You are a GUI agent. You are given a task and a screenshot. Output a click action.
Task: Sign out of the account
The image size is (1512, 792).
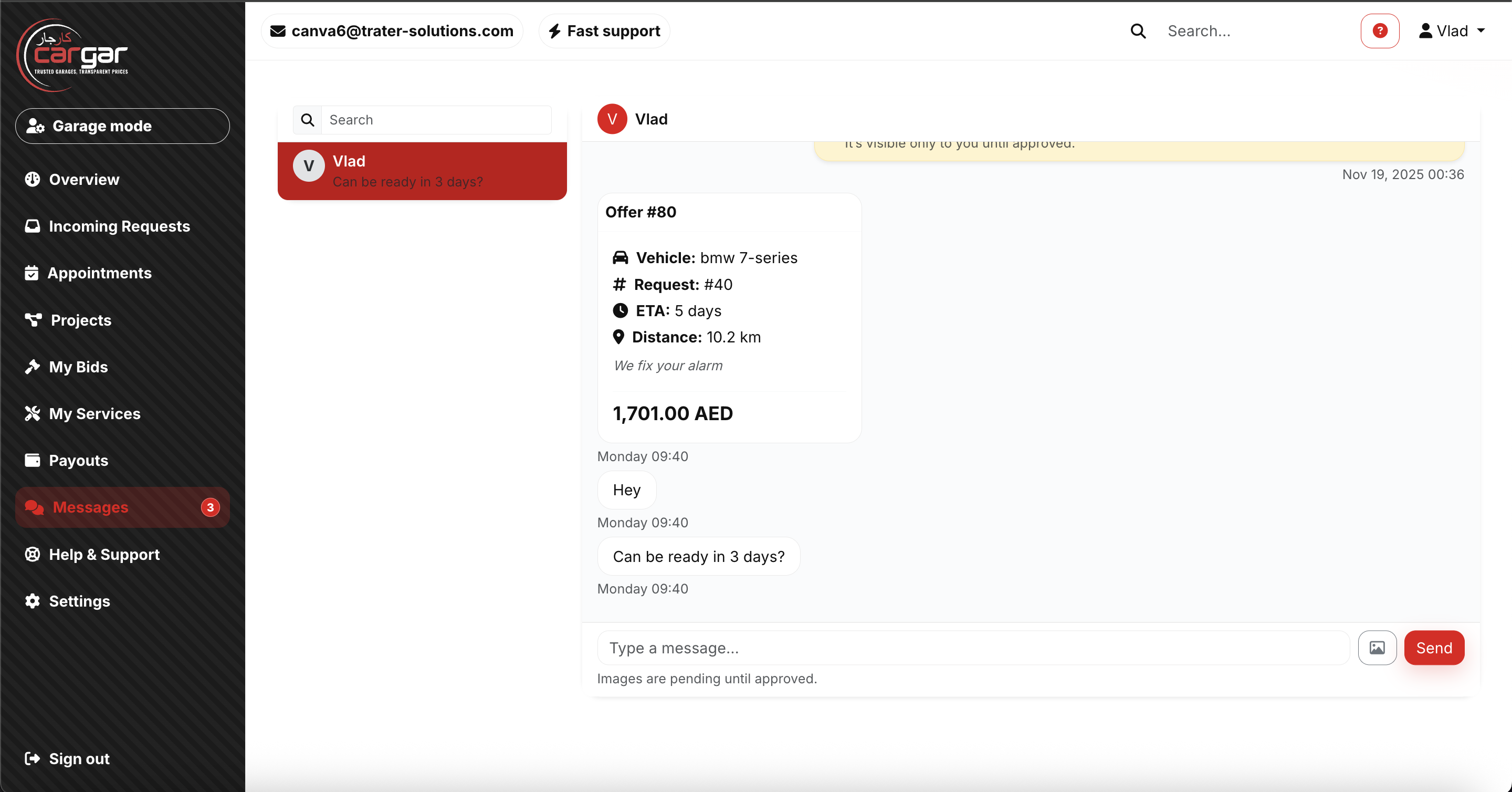coord(79,758)
